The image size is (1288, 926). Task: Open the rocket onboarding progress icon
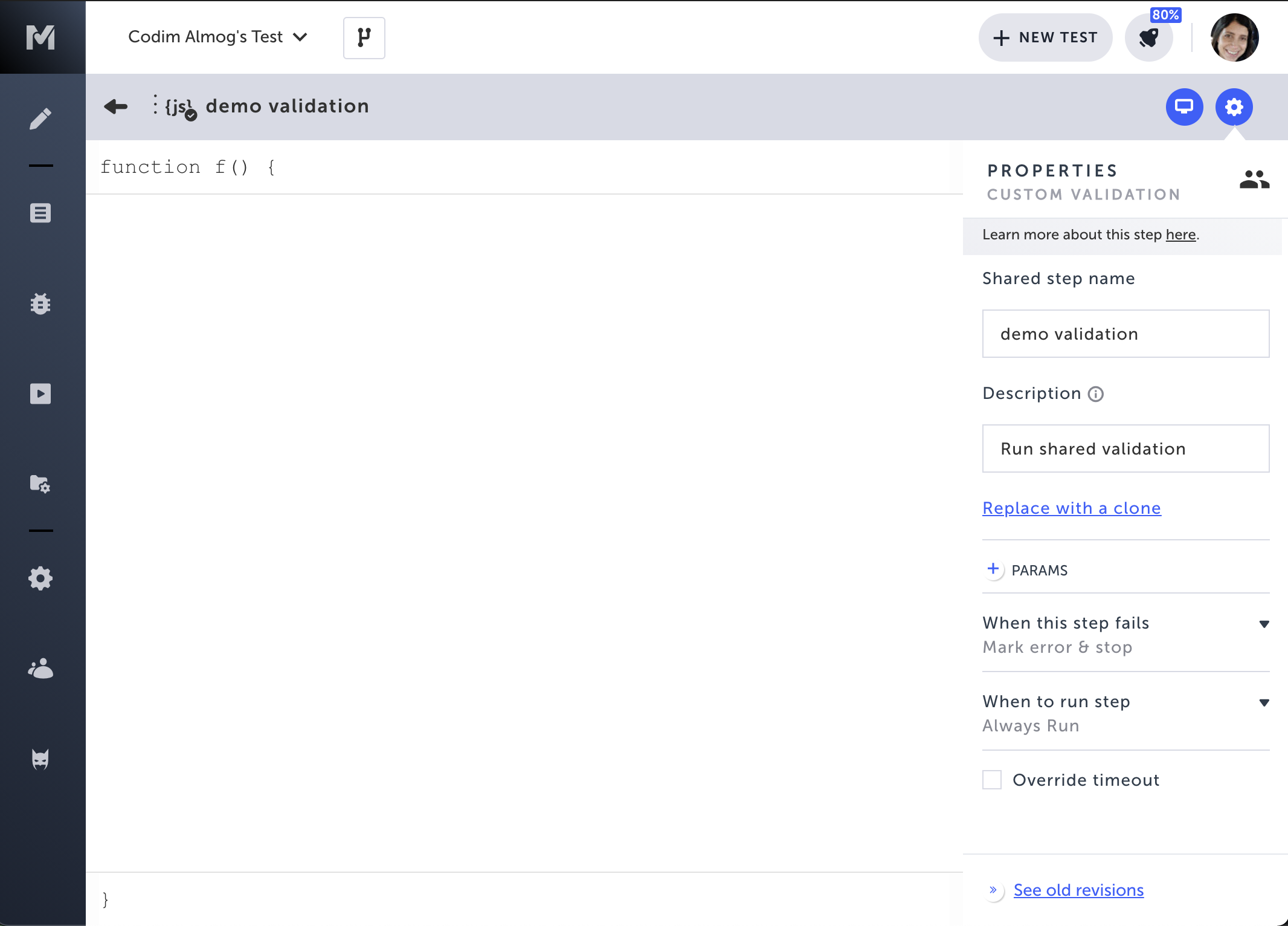(x=1148, y=38)
